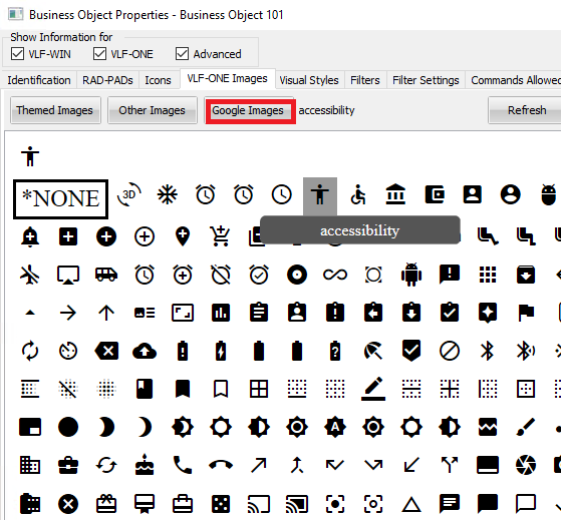Pick the Android robot icon
This screenshot has width=562, height=521.
tap(411, 275)
